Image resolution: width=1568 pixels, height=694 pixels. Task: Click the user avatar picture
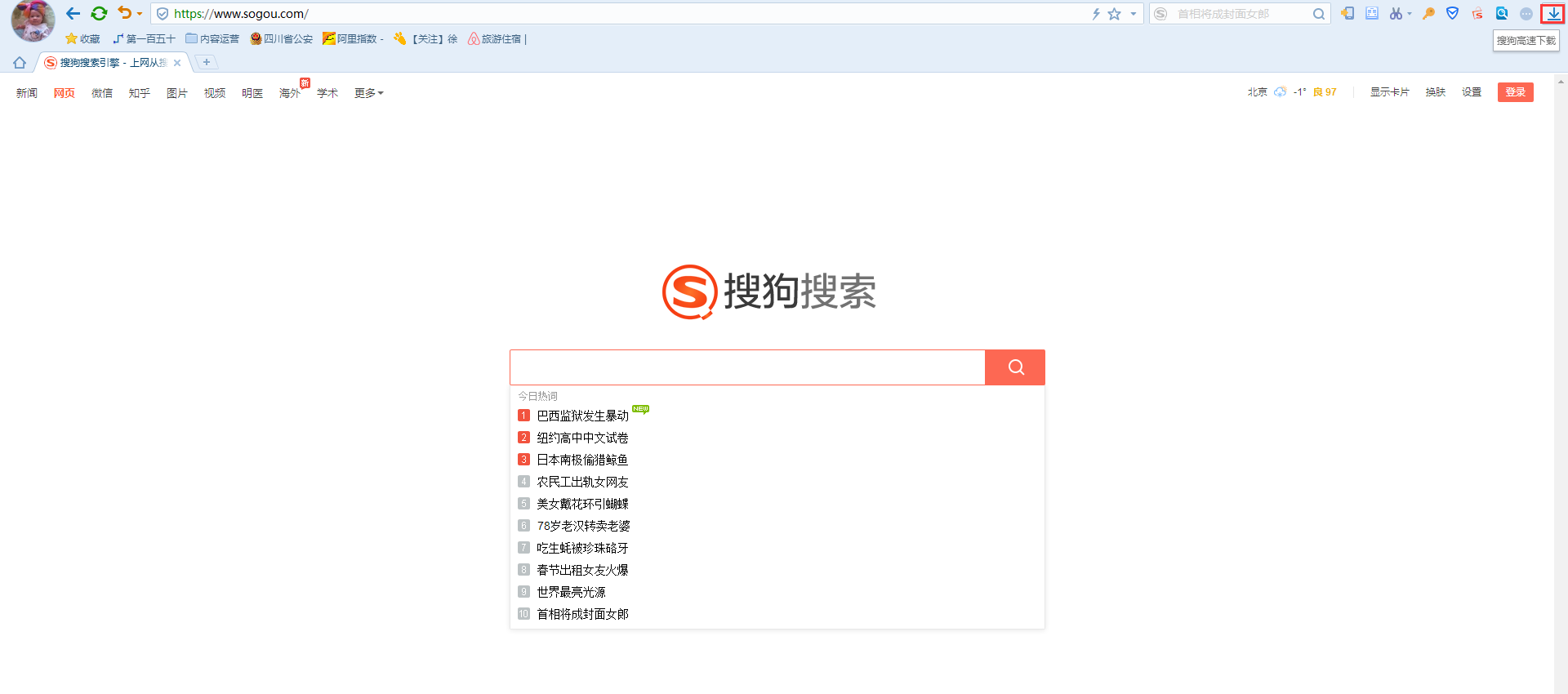point(33,20)
